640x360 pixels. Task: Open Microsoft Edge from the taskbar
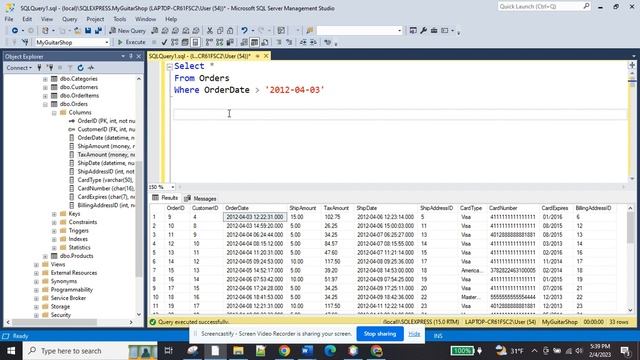click(x=330, y=351)
